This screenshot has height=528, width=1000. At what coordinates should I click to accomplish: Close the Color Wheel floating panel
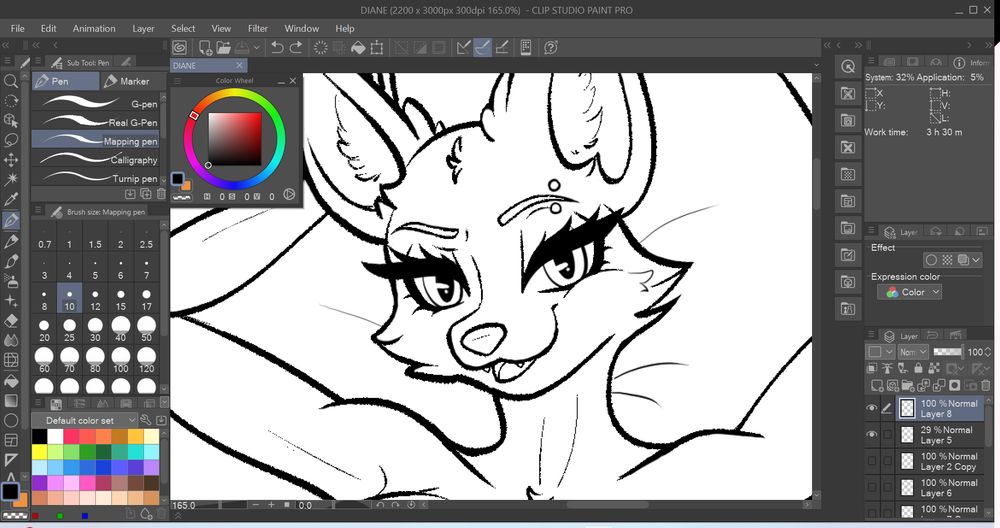(293, 81)
